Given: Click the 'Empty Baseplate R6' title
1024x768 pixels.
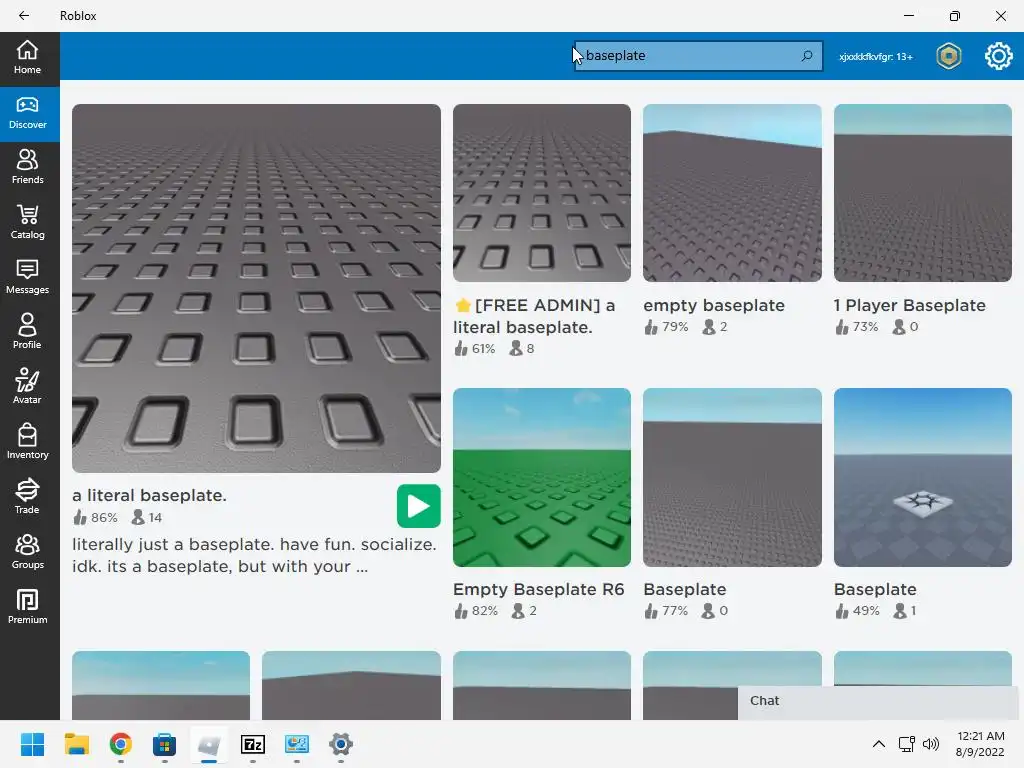Looking at the screenshot, I should (x=539, y=590).
